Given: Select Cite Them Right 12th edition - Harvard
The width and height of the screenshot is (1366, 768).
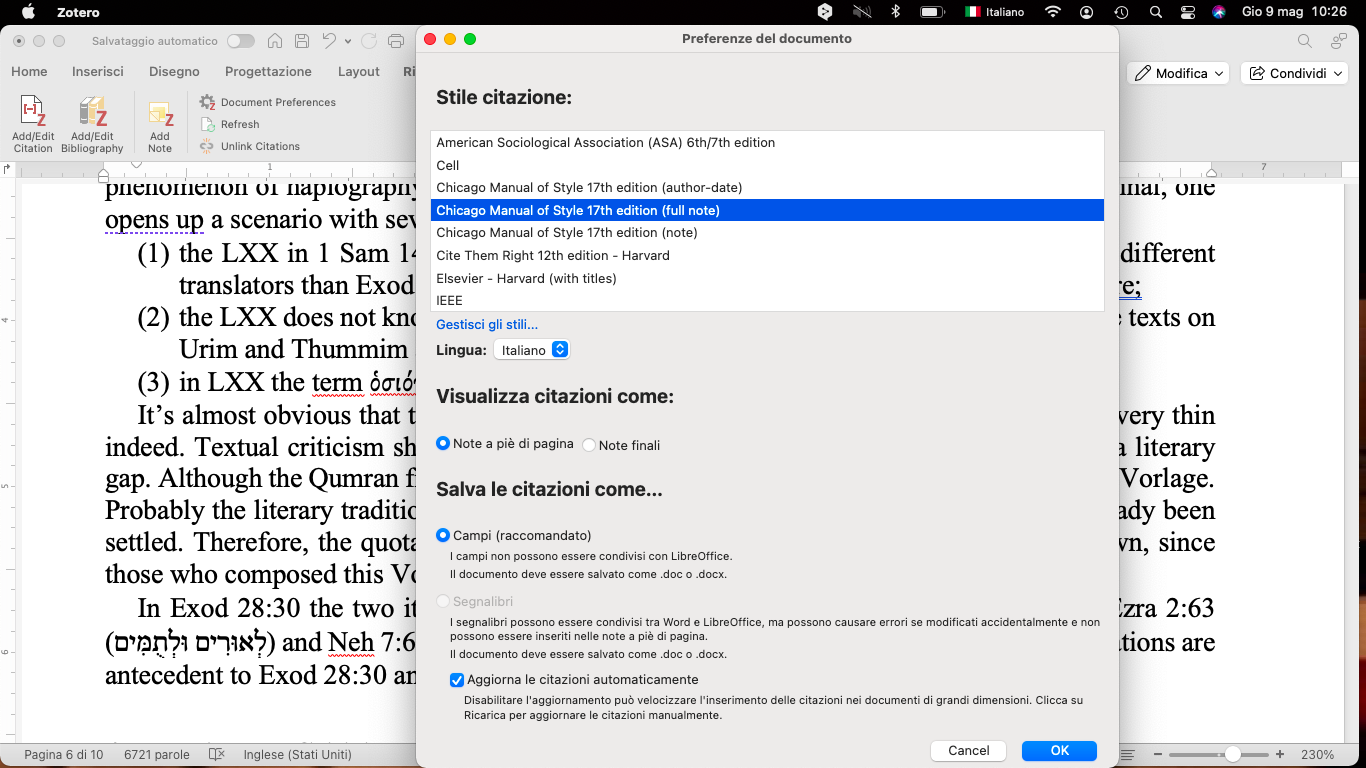Looking at the screenshot, I should point(767,255).
